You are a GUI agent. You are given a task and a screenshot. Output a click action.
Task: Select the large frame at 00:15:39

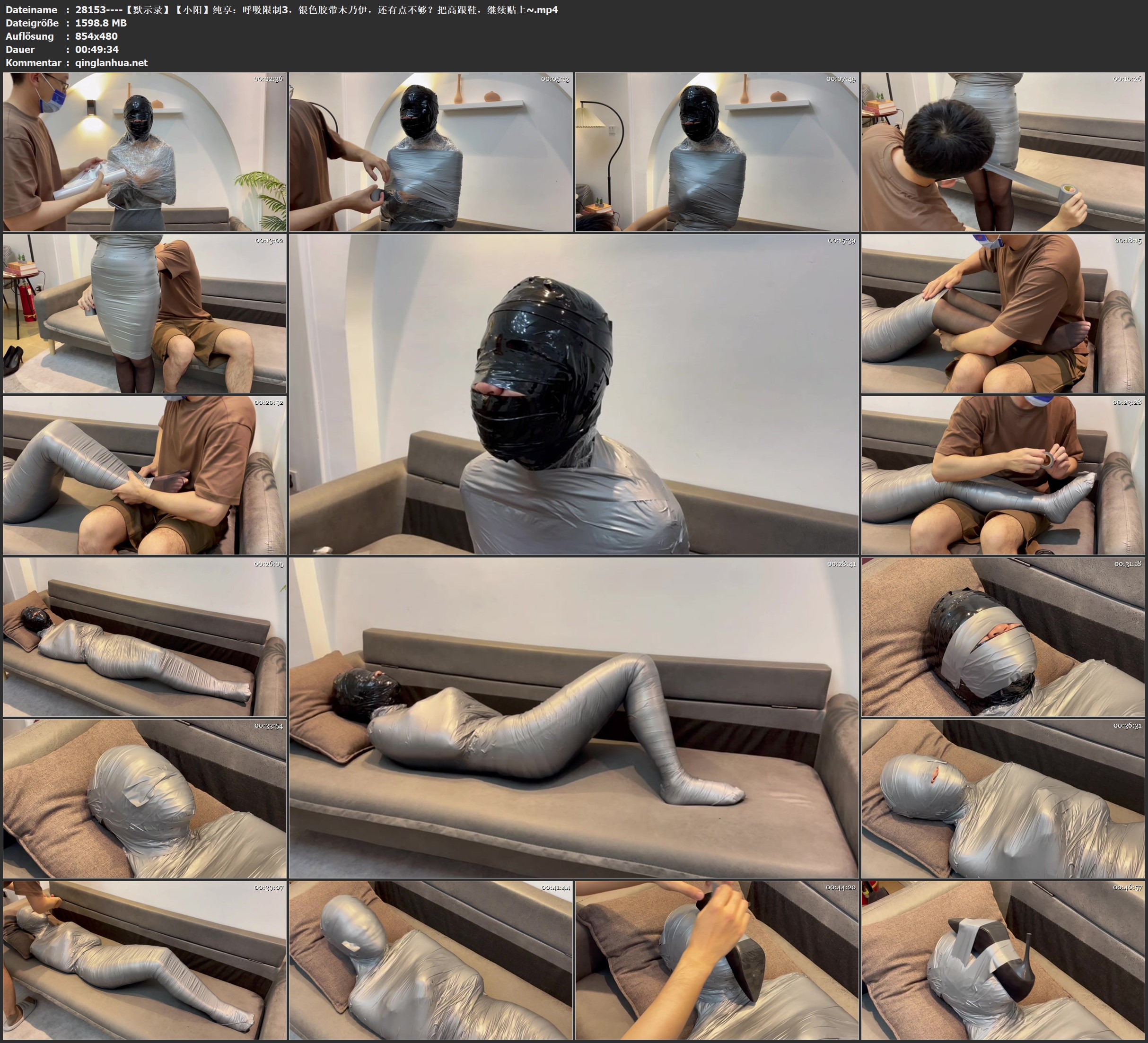[x=573, y=394]
